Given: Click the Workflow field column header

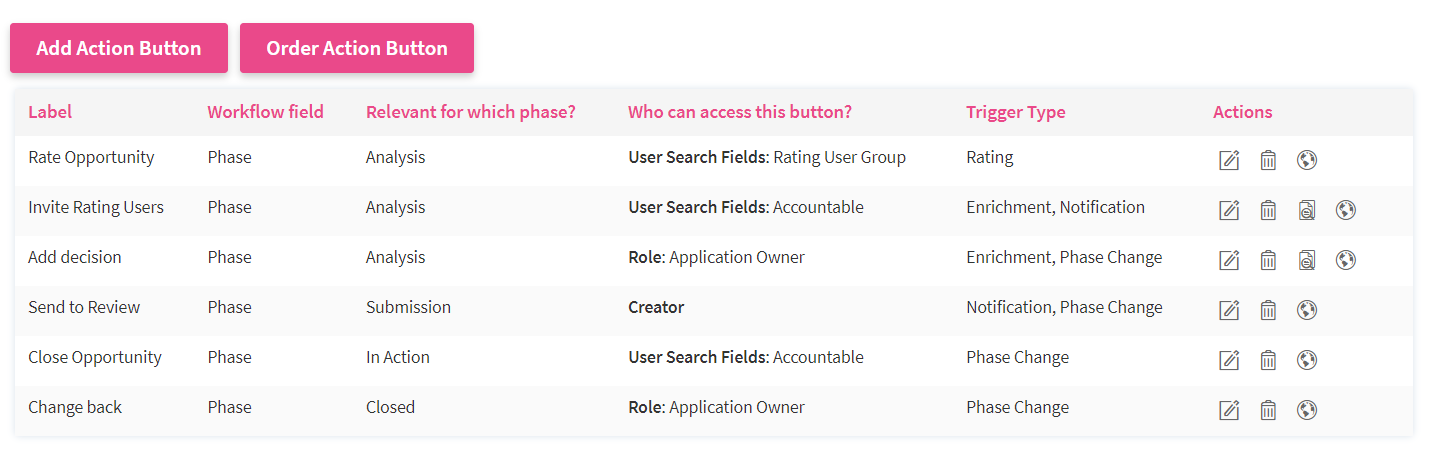Looking at the screenshot, I should (265, 112).
